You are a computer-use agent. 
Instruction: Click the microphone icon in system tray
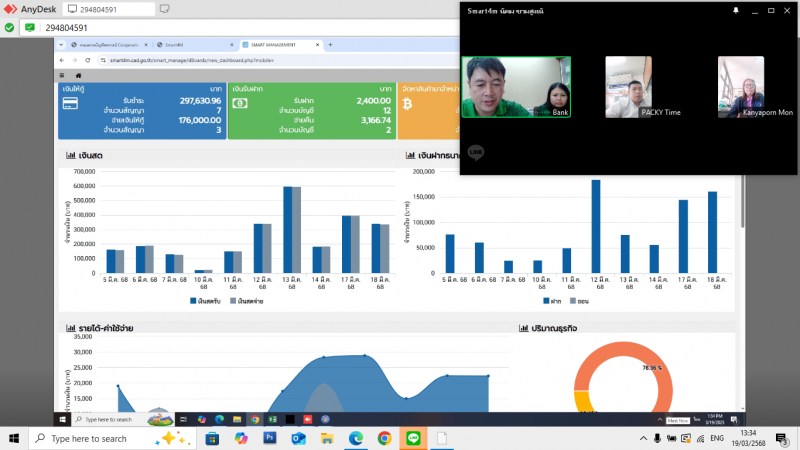click(x=657, y=438)
